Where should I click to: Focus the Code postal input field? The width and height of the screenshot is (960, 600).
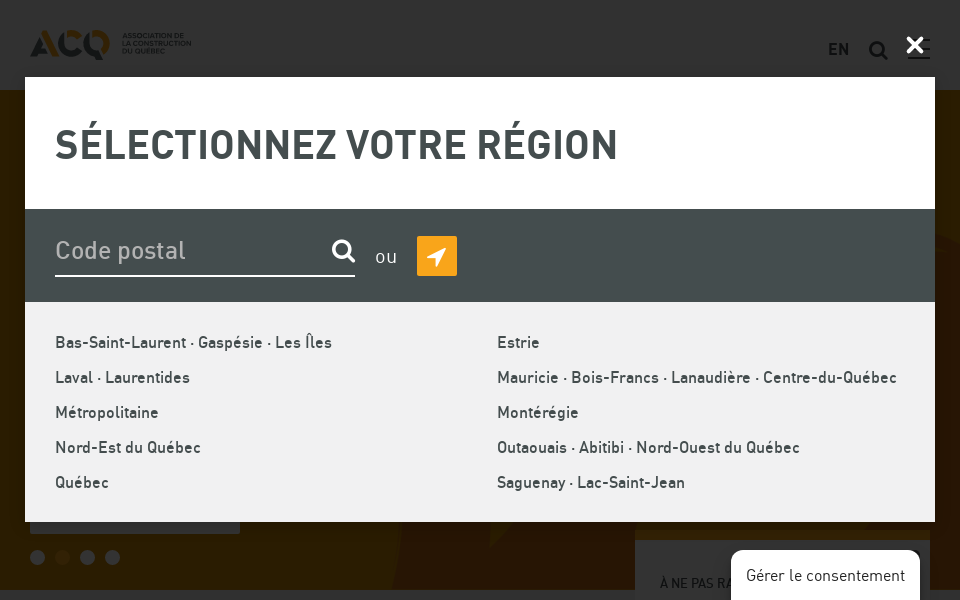click(x=190, y=251)
